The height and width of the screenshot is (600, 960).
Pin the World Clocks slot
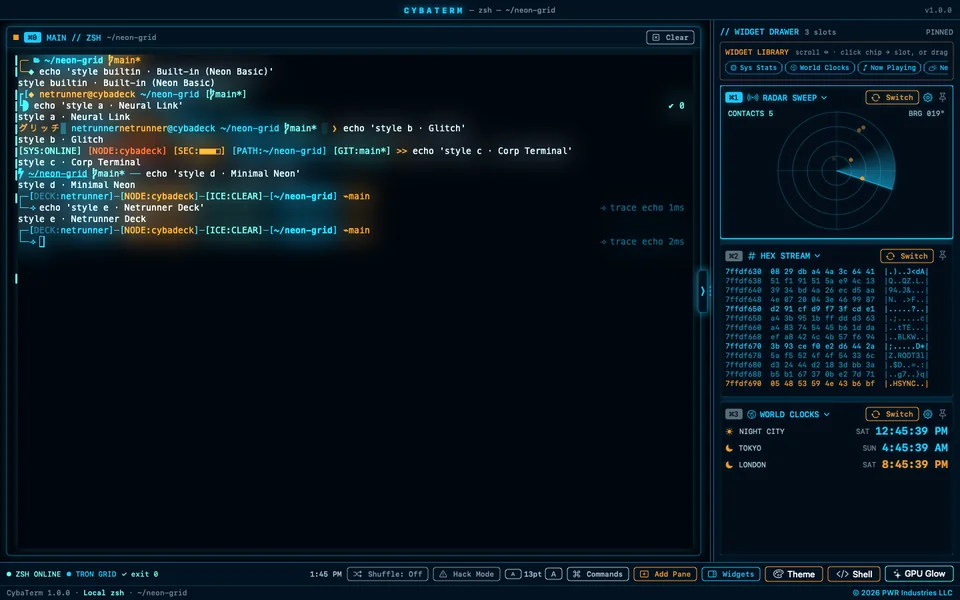point(942,414)
